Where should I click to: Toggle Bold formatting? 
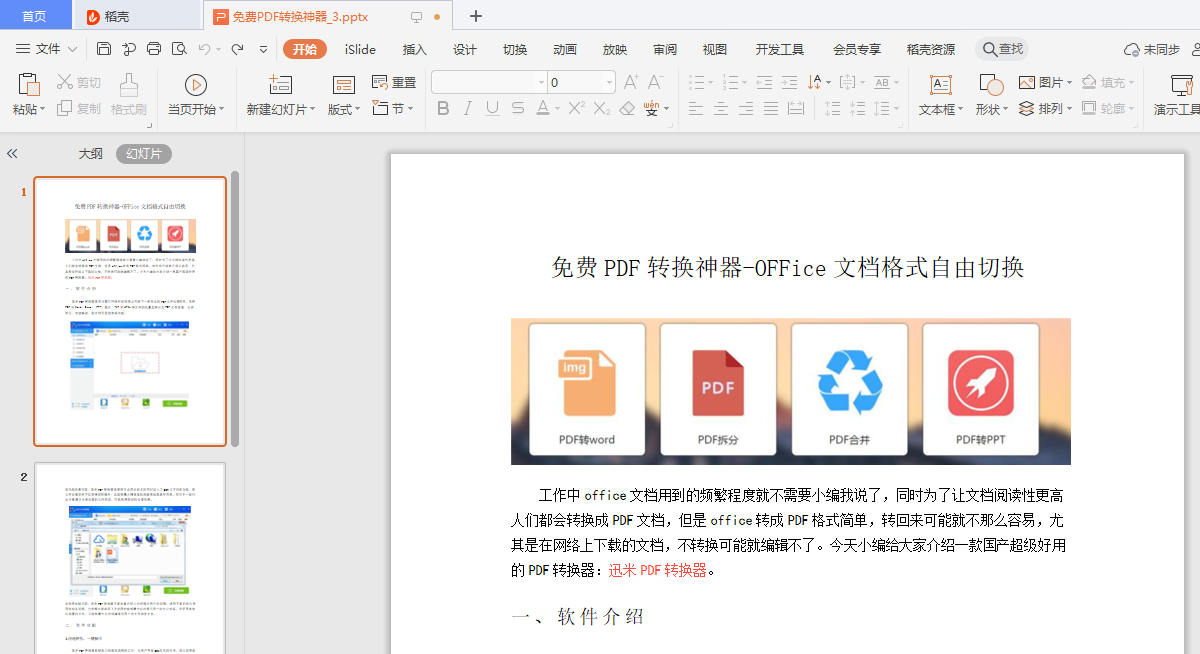coord(443,108)
